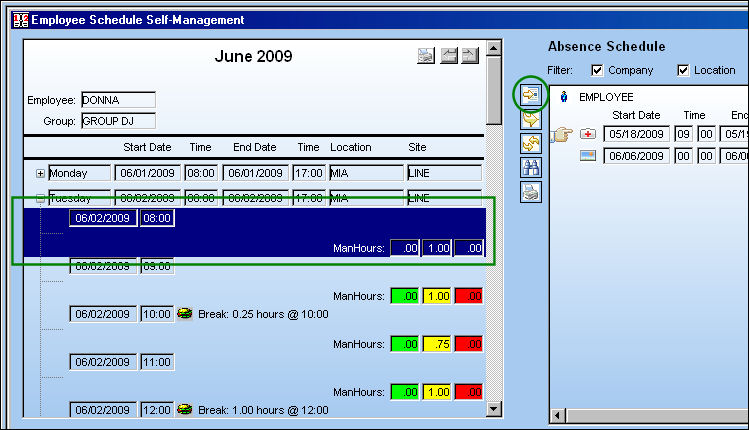Click the 12:00 time slot field
The width and height of the screenshot is (749, 430).
157,409
